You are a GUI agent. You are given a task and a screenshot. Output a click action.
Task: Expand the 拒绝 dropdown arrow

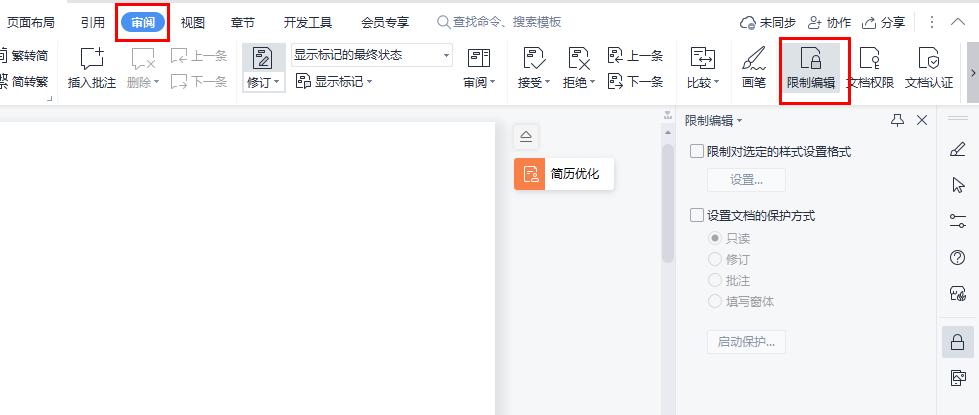point(593,82)
